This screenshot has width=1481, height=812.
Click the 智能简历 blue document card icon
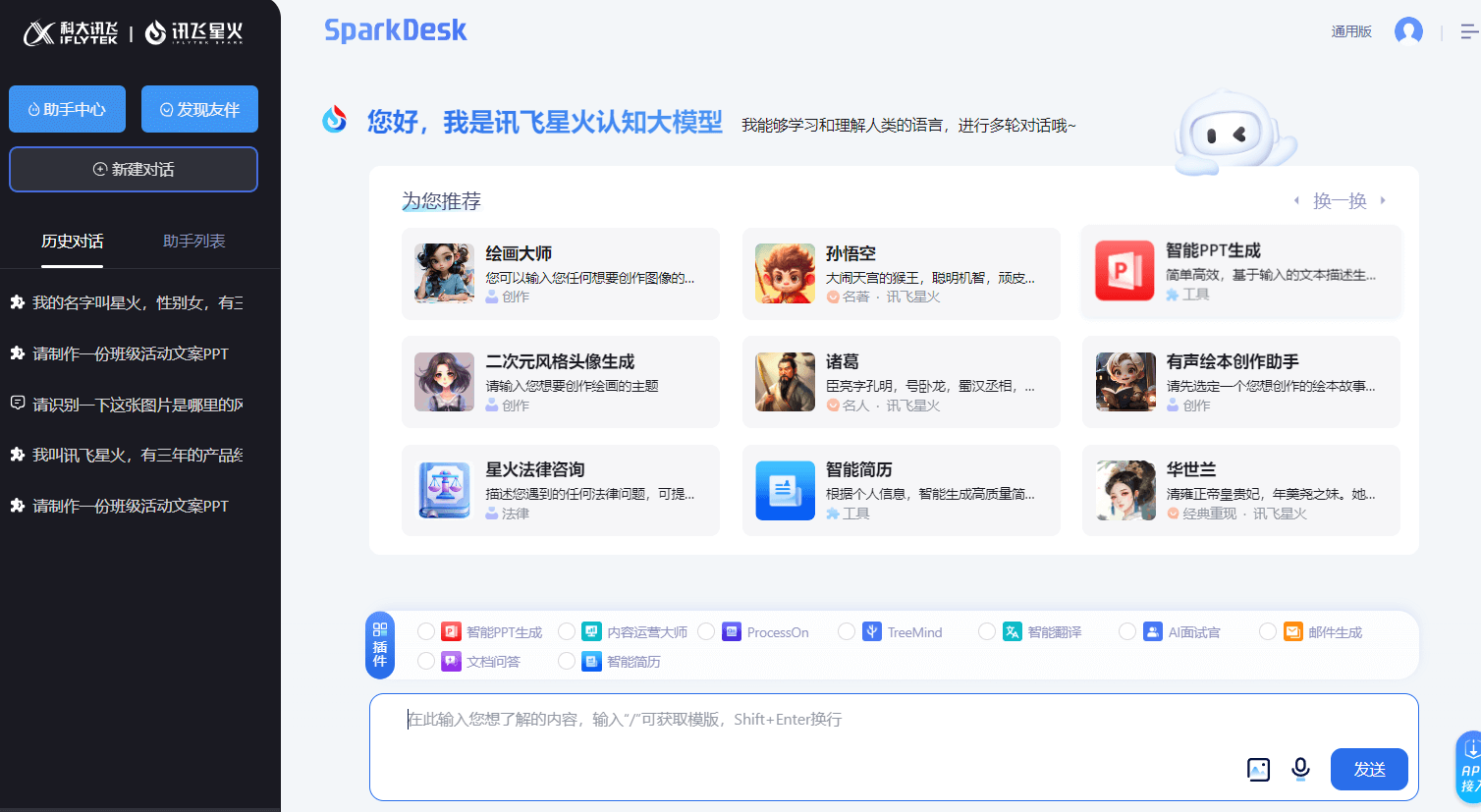click(x=785, y=490)
